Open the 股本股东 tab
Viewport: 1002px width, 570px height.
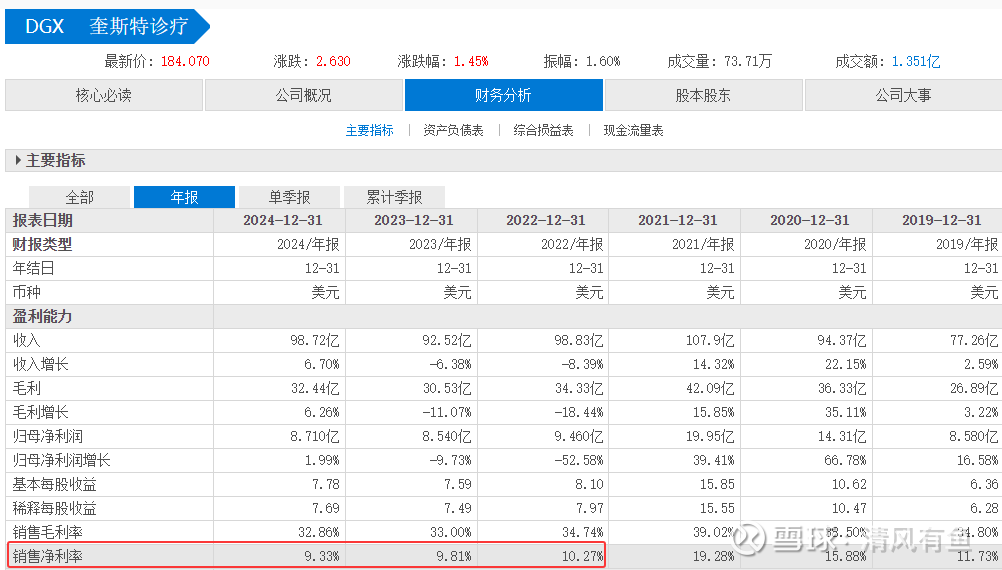[x=704, y=95]
